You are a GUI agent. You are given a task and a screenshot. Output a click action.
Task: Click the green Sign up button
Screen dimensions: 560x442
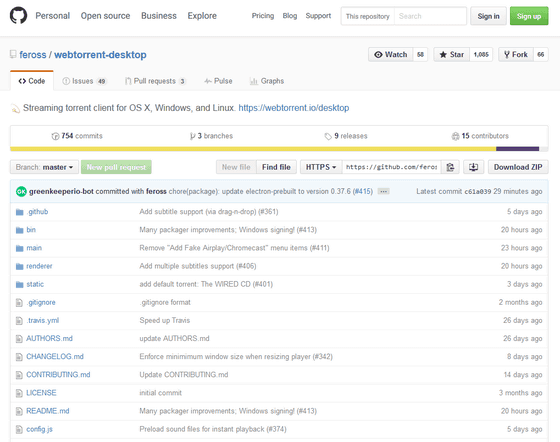pyautogui.click(x=529, y=16)
